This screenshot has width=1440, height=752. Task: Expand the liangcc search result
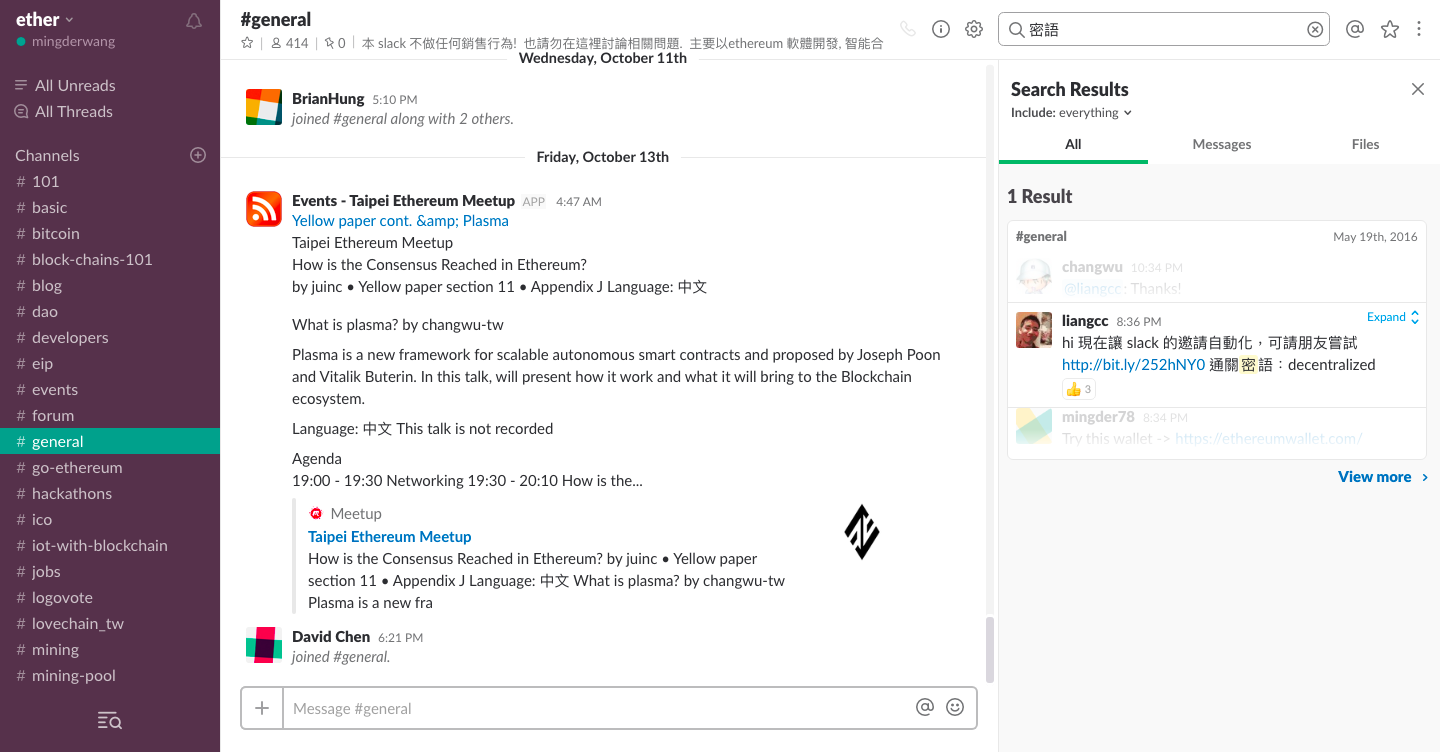[x=1393, y=317]
